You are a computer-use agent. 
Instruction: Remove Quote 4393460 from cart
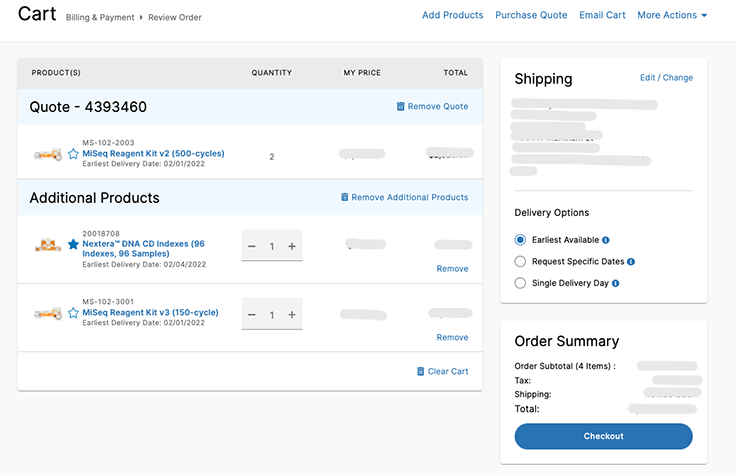coord(432,106)
